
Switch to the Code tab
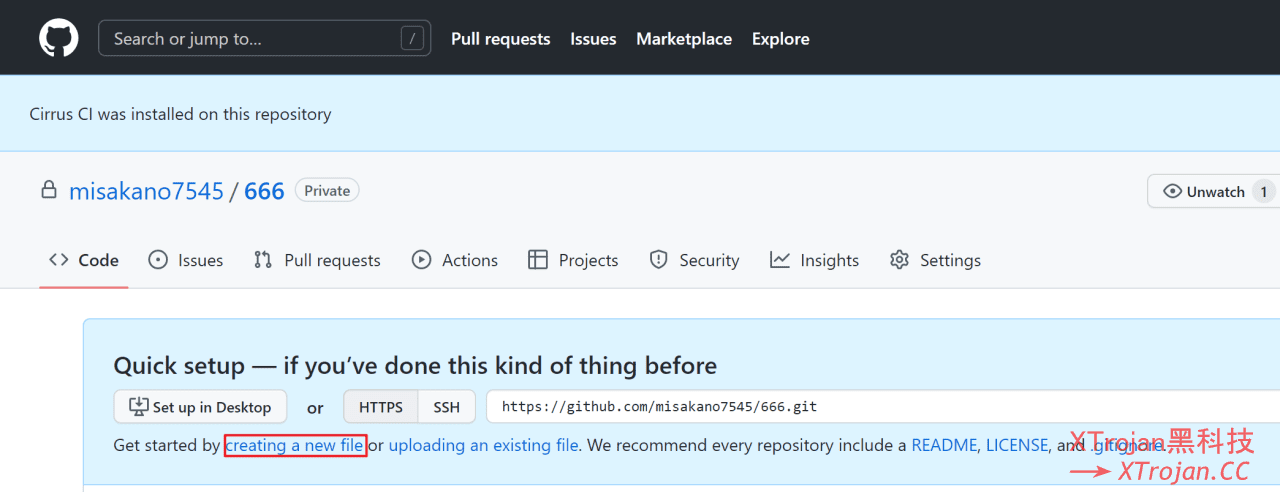click(84, 260)
